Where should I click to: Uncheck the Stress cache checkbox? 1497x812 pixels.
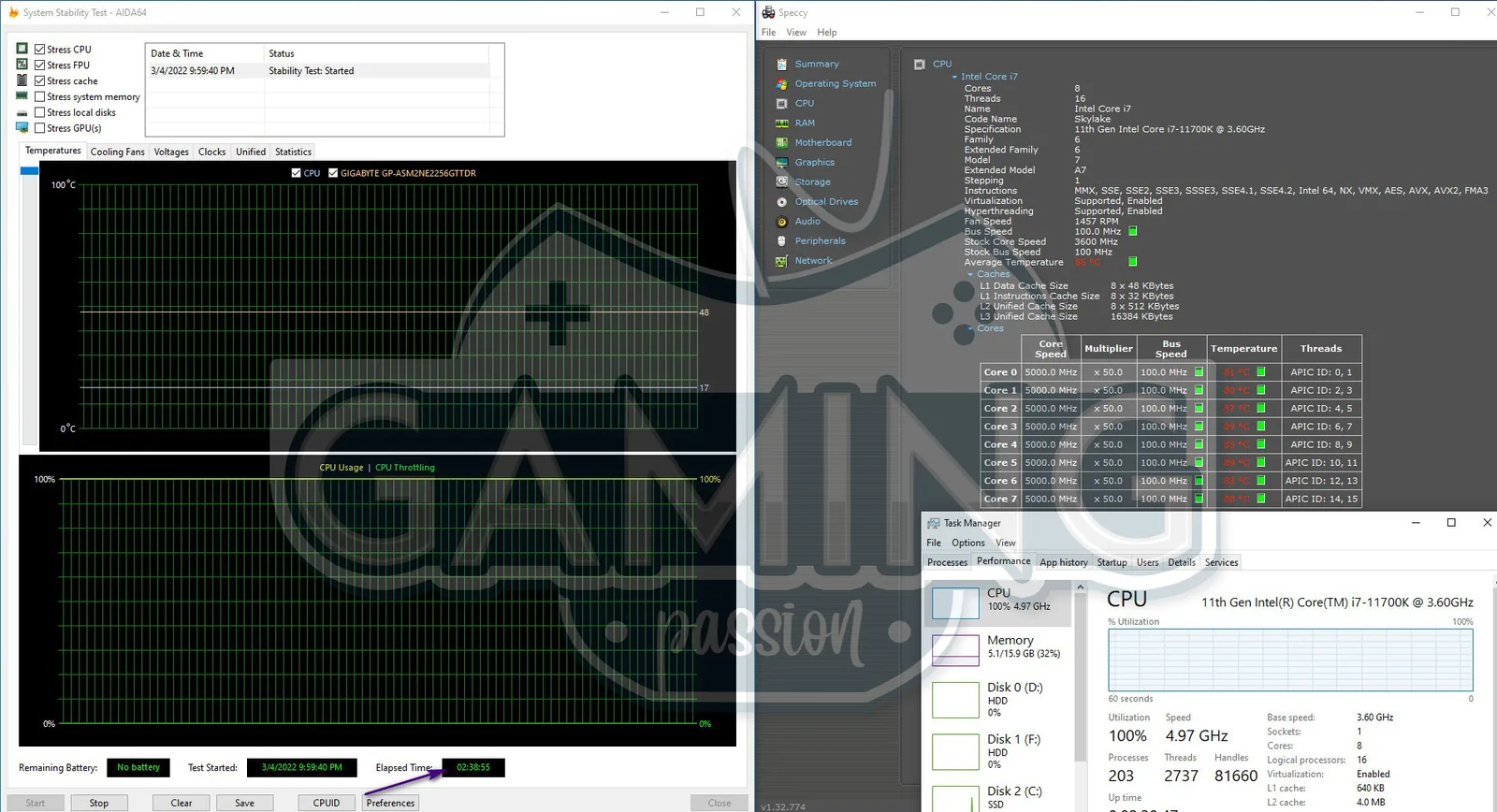tap(39, 81)
